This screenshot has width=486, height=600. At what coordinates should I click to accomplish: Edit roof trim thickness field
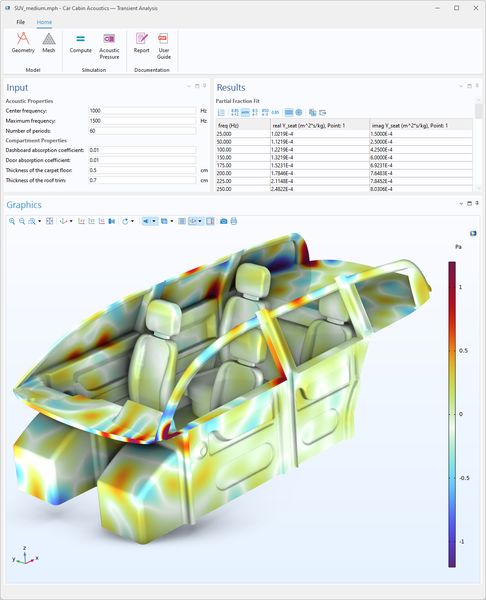(142, 180)
